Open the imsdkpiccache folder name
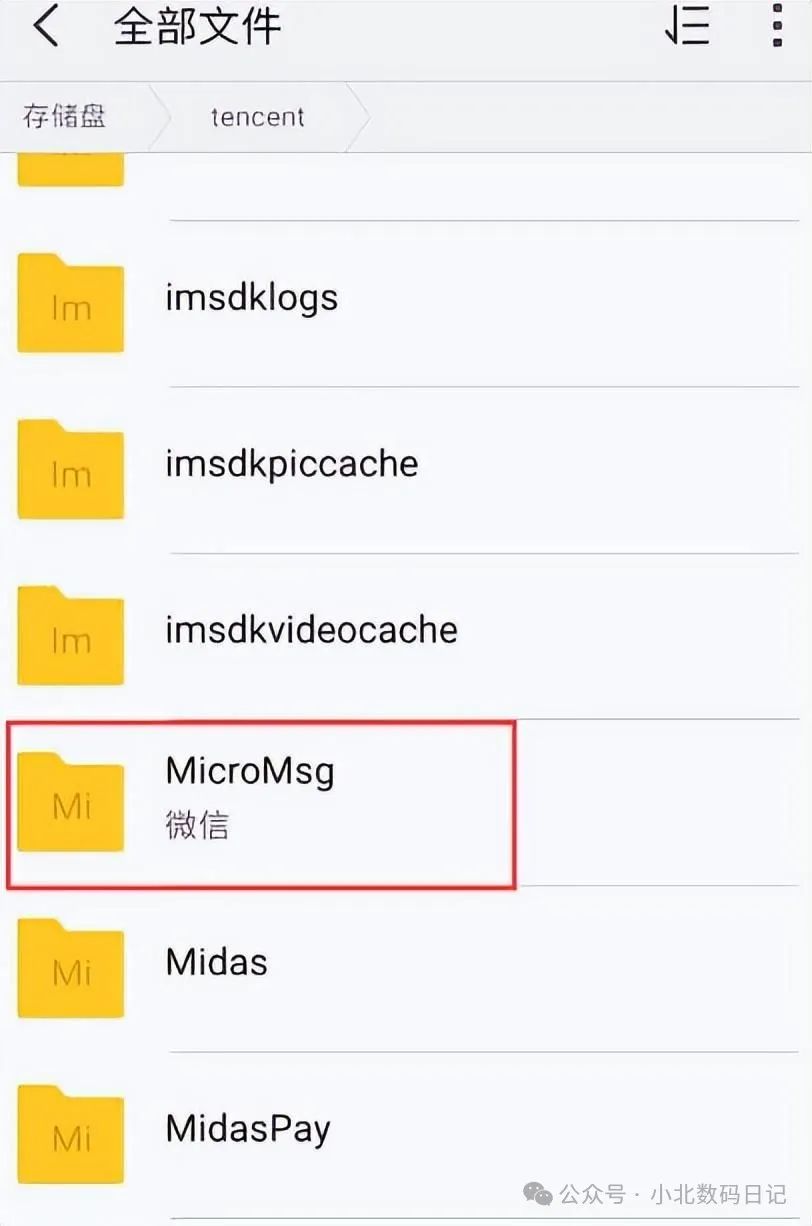The height and width of the screenshot is (1226, 812). [x=292, y=464]
